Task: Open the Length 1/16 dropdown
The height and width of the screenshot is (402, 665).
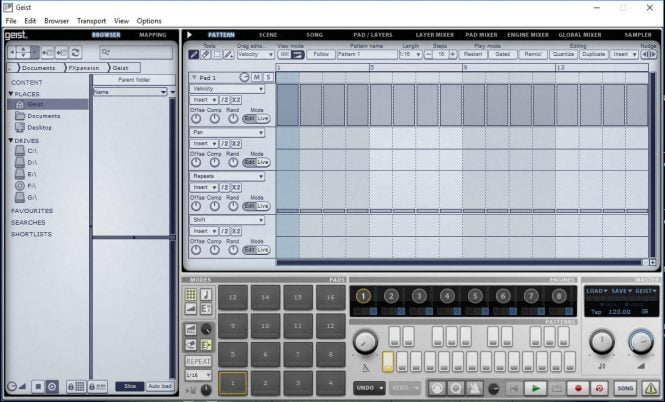Action: tap(411, 54)
